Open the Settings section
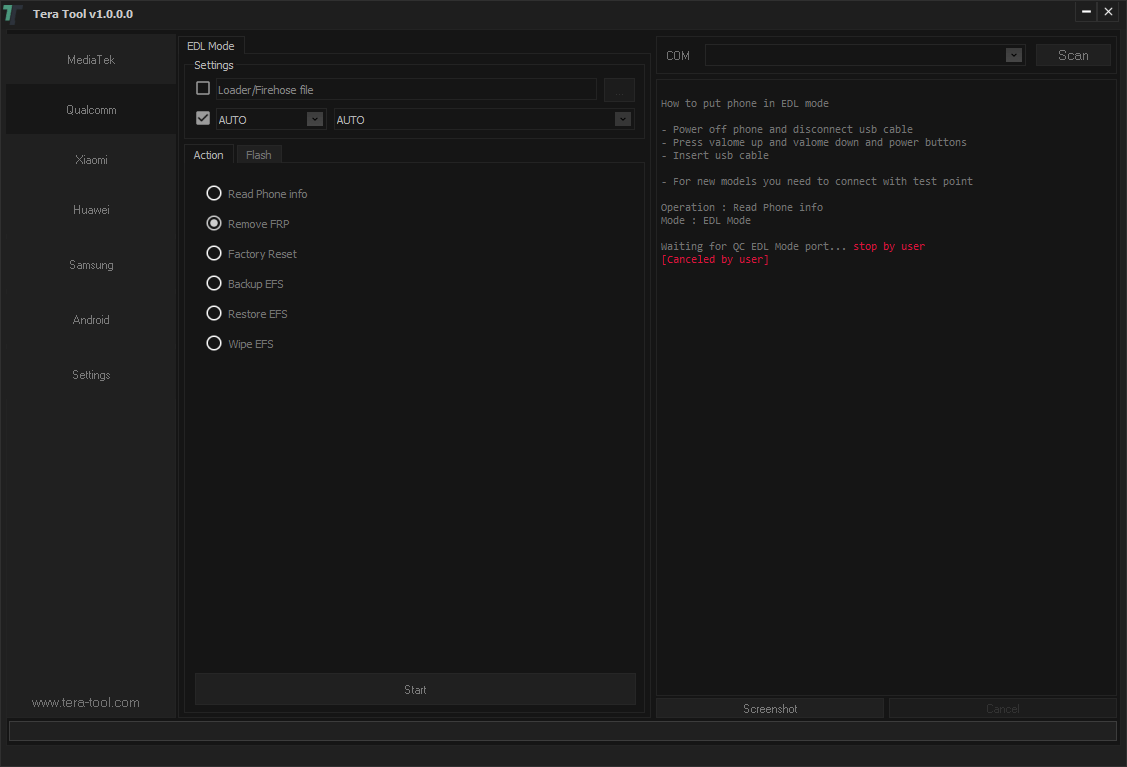Screen dimensions: 1127x767 (90, 374)
